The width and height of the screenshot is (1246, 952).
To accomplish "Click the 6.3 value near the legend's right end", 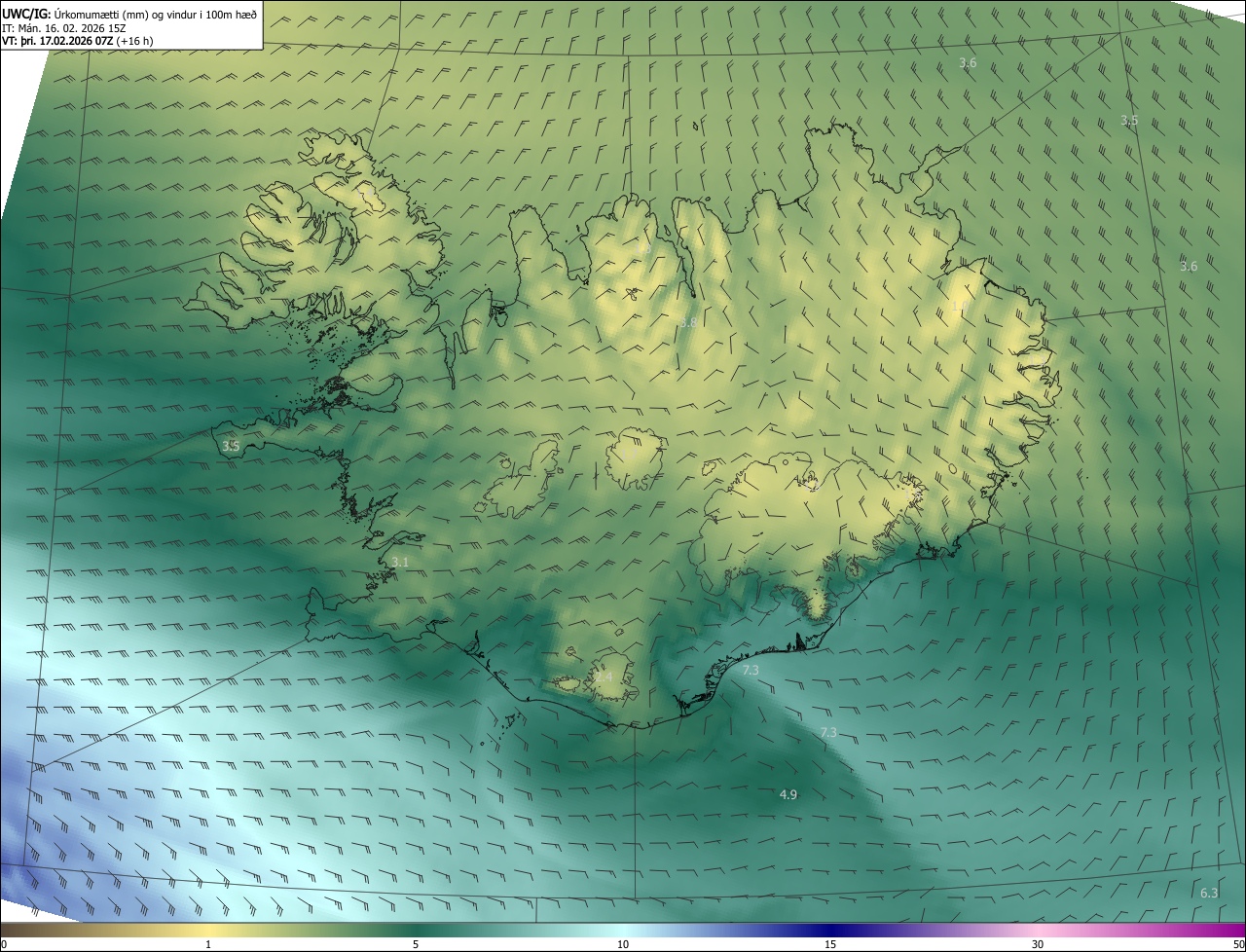I will click(x=1209, y=893).
